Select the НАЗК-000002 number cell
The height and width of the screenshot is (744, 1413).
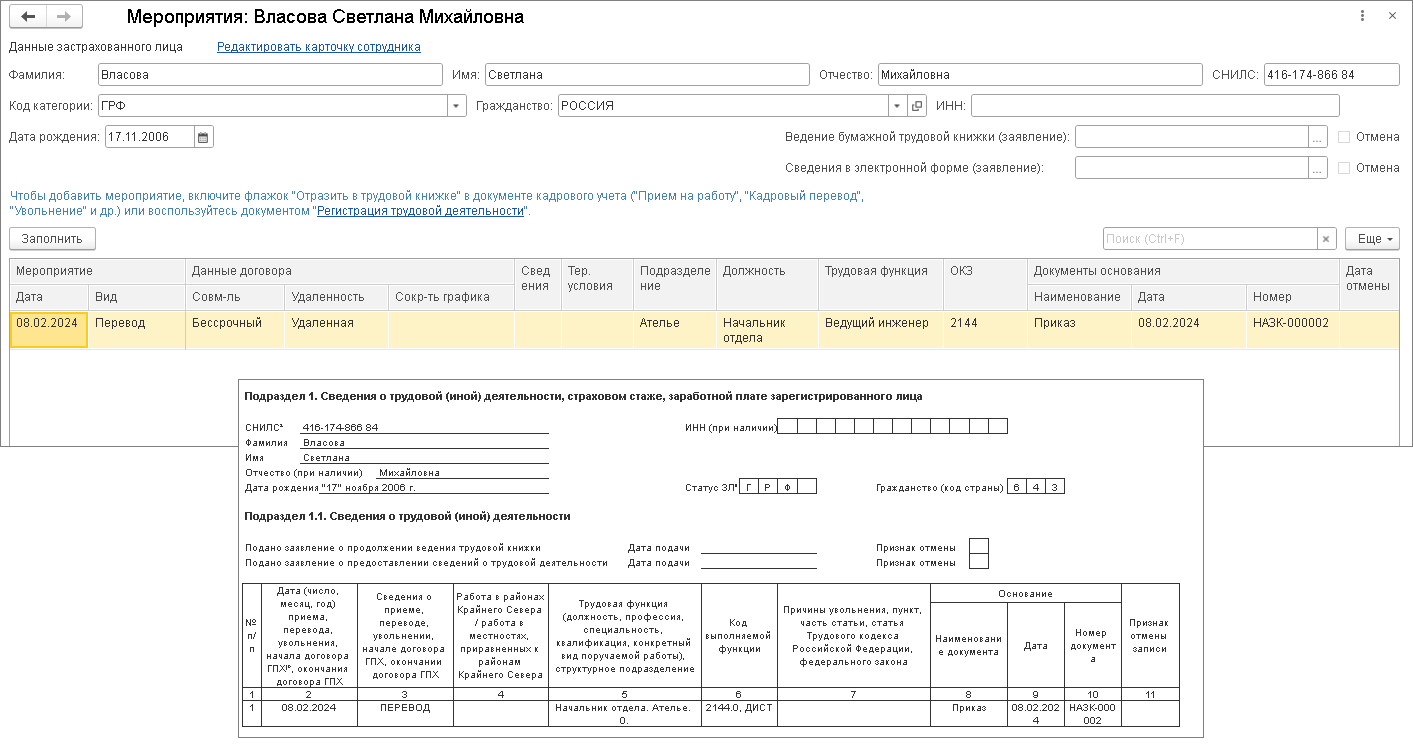[x=1292, y=330]
